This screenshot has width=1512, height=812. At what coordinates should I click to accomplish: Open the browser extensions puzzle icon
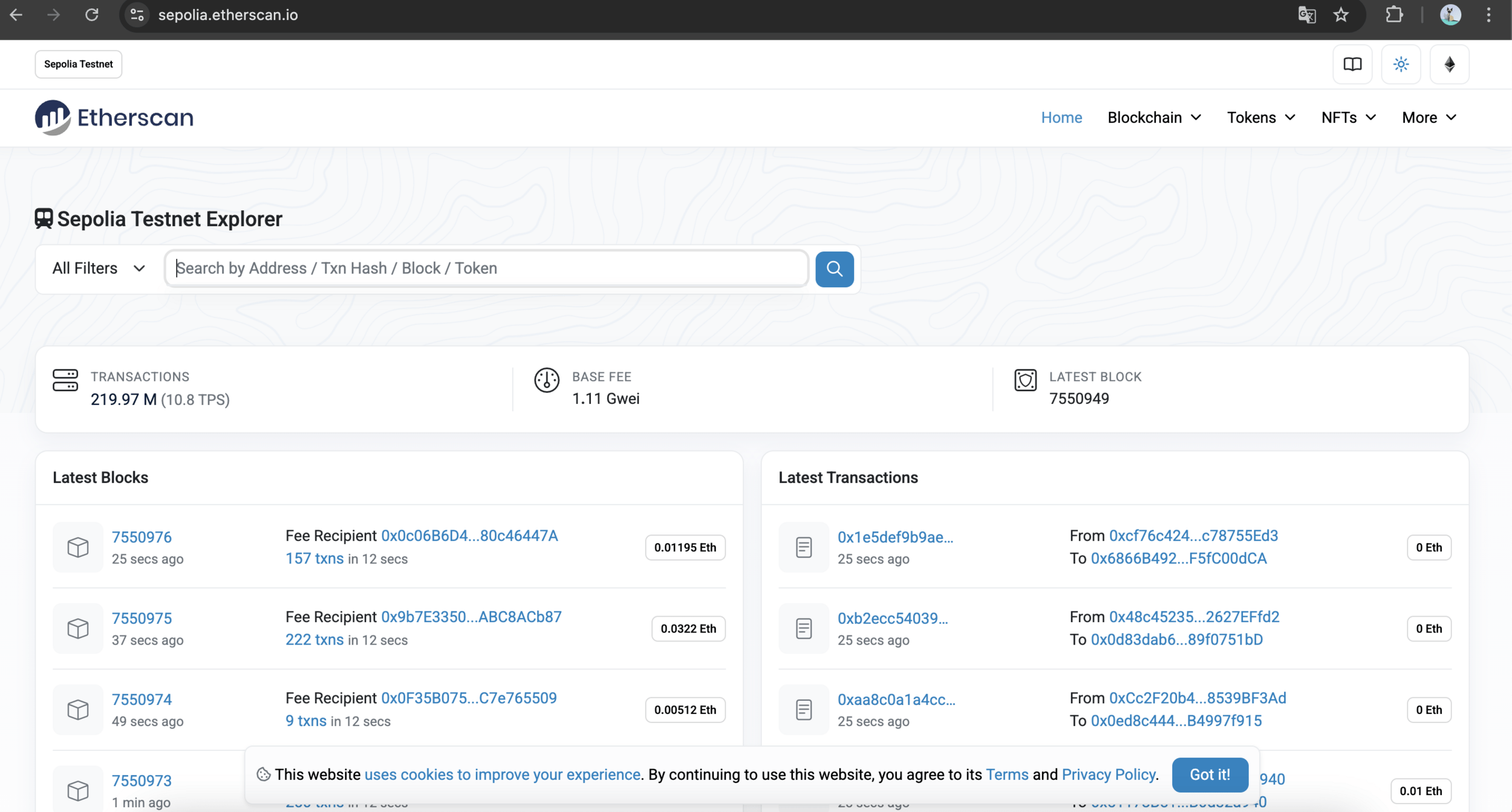(1394, 15)
